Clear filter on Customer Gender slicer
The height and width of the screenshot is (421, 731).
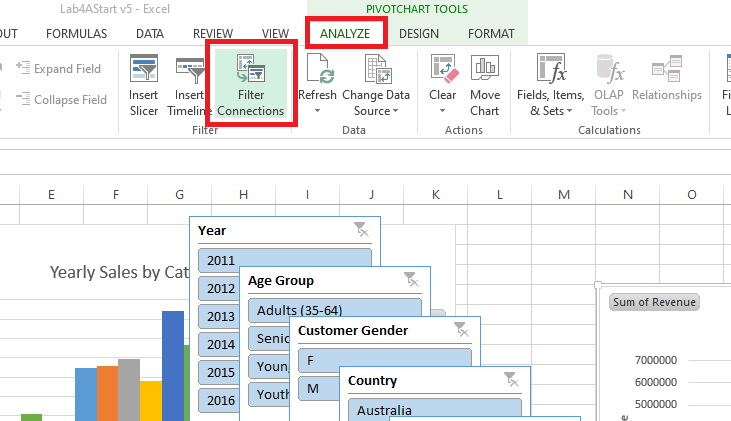[461, 329]
